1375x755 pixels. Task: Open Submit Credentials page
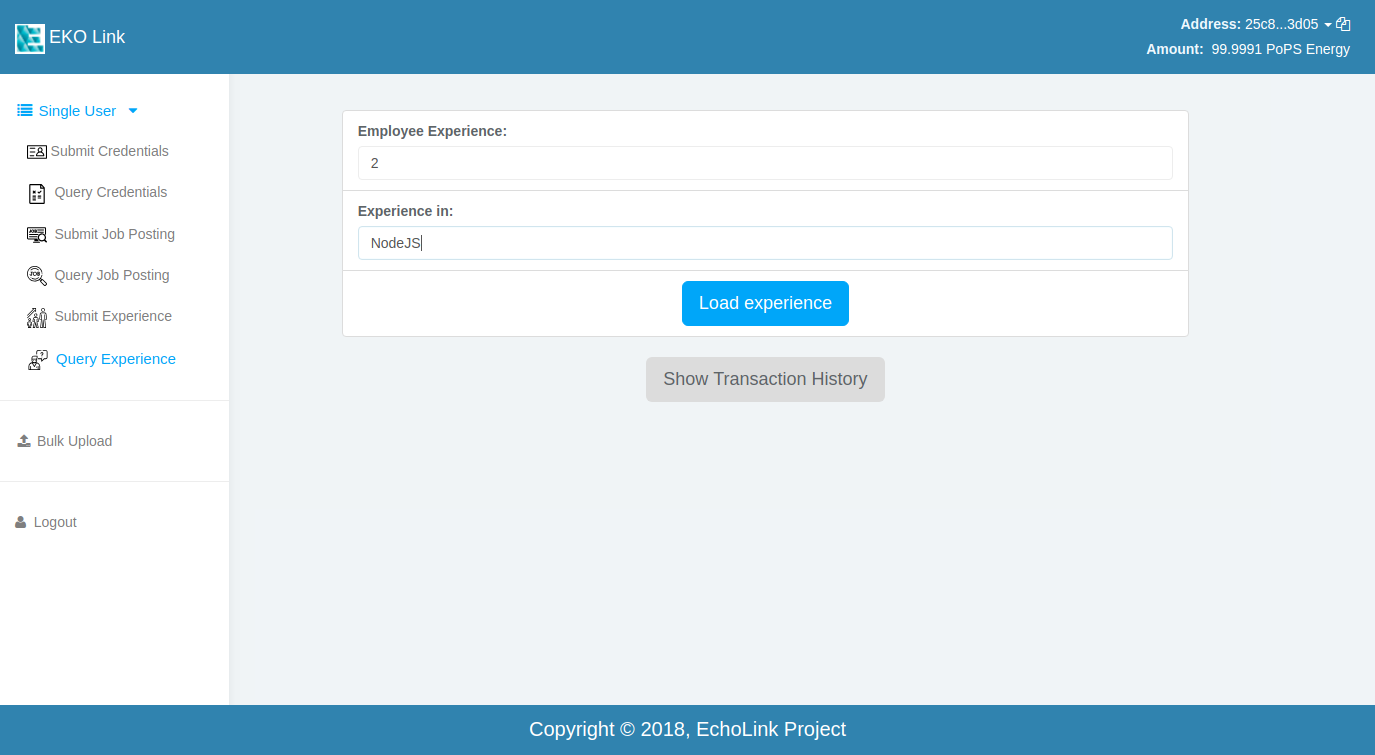click(x=110, y=151)
